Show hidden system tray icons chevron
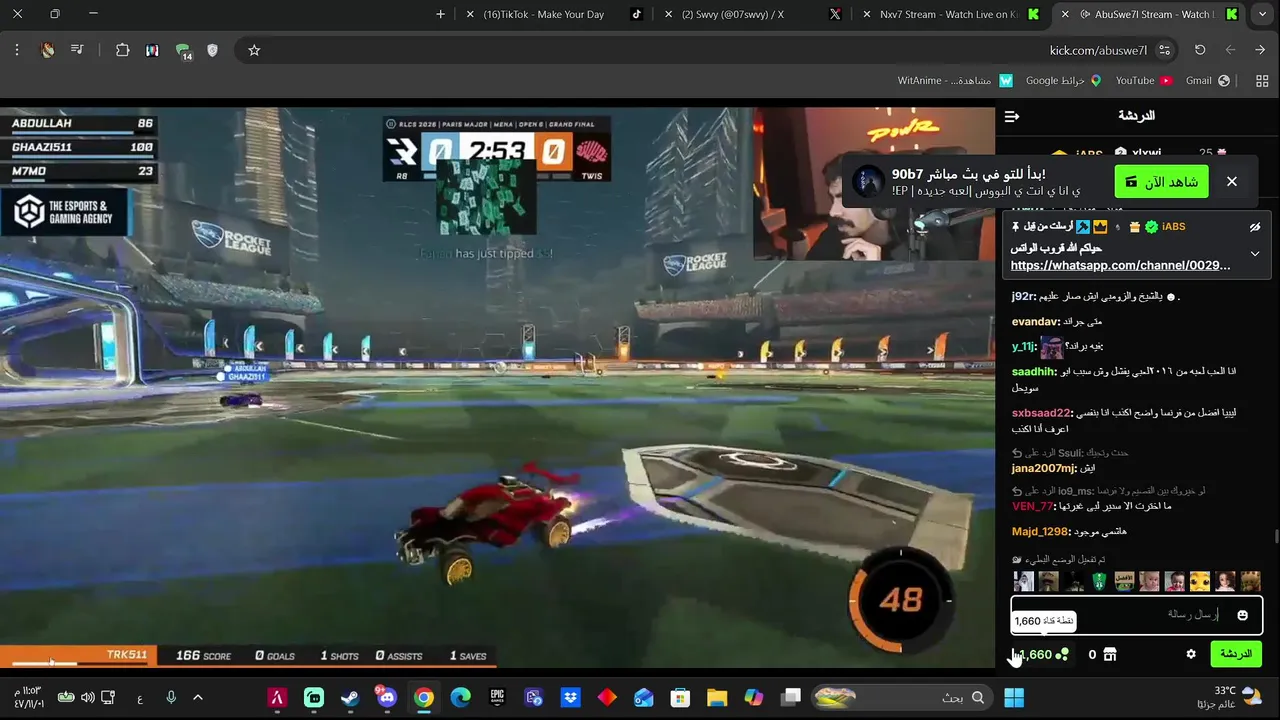This screenshot has width=1280, height=720. pyautogui.click(x=198, y=697)
